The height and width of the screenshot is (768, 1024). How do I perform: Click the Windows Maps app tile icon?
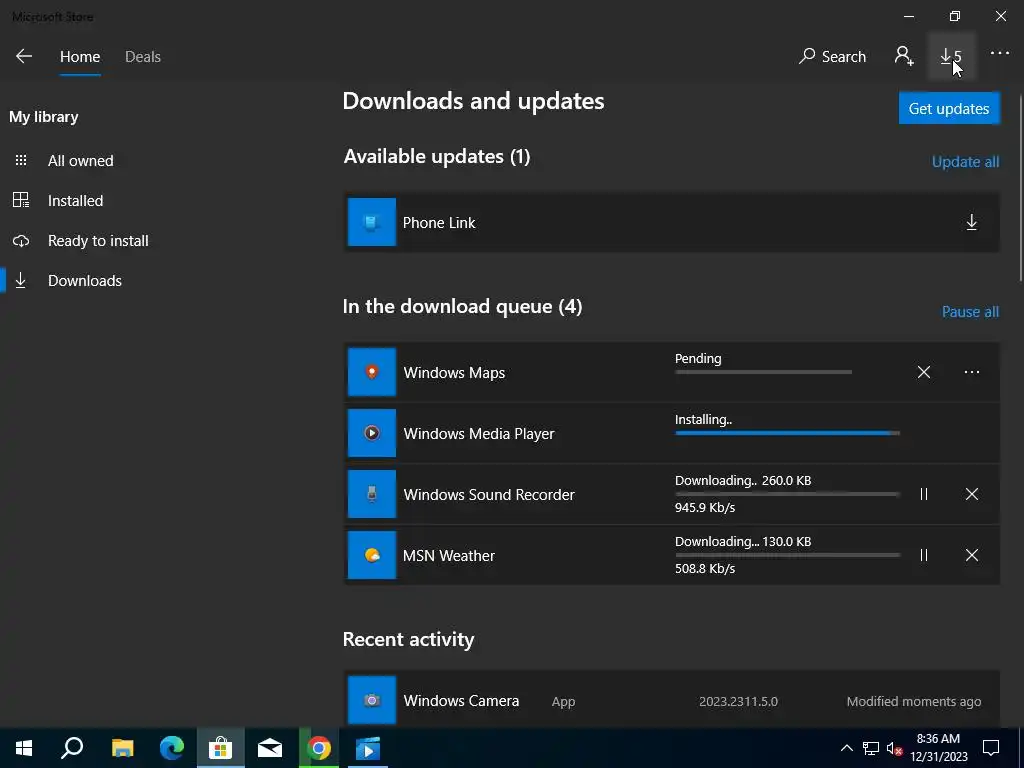pos(372,372)
